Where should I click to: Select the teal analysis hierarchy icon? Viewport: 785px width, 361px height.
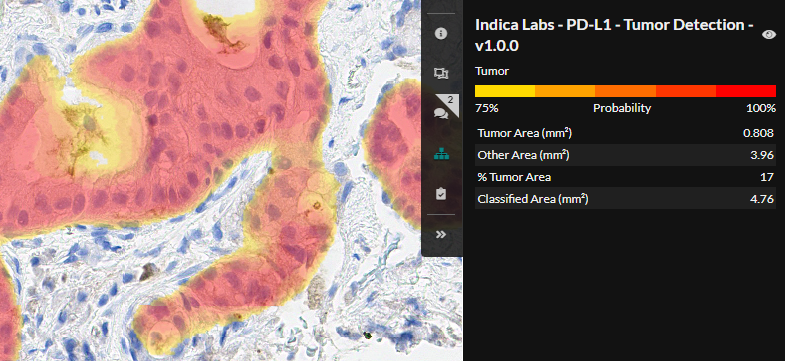tap(441, 154)
